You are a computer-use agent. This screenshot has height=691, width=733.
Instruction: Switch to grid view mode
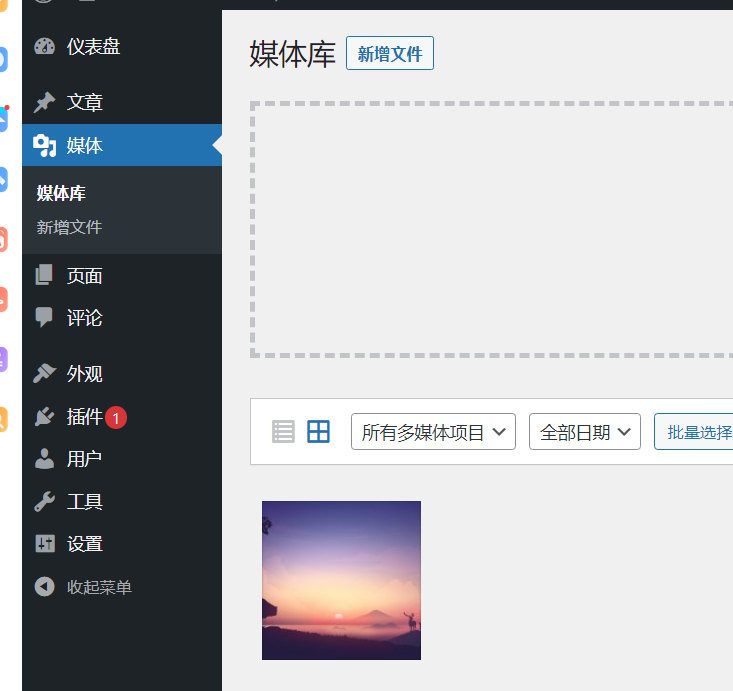pos(318,432)
